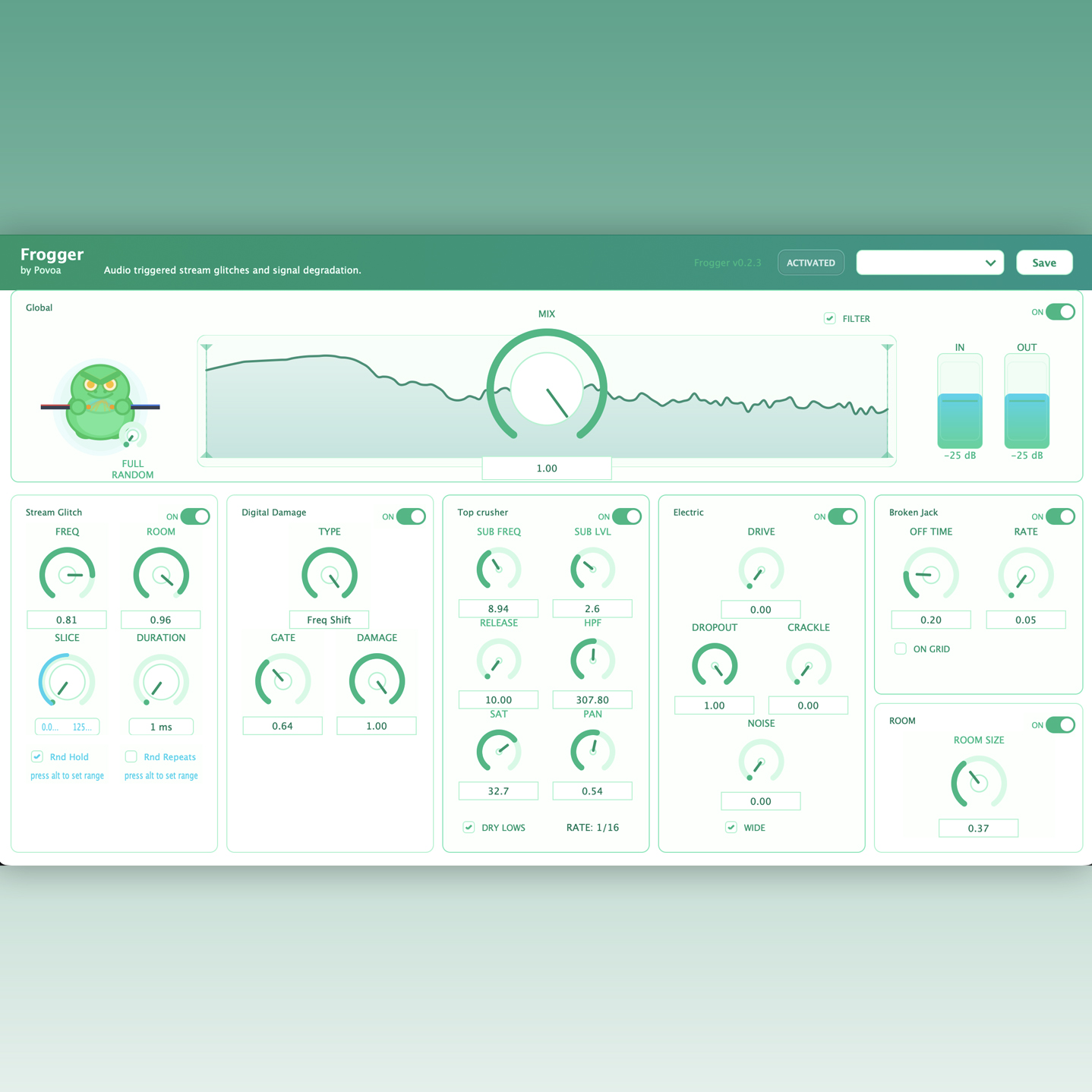Viewport: 1092px width, 1092px height.
Task: Adjust the large MIX knob
Action: click(x=546, y=388)
